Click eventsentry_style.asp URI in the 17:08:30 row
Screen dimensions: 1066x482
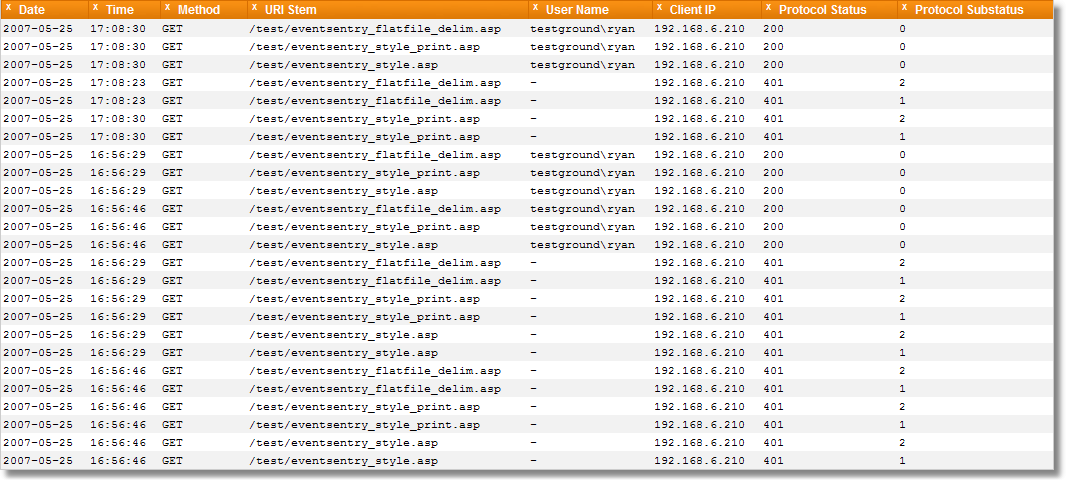(343, 65)
